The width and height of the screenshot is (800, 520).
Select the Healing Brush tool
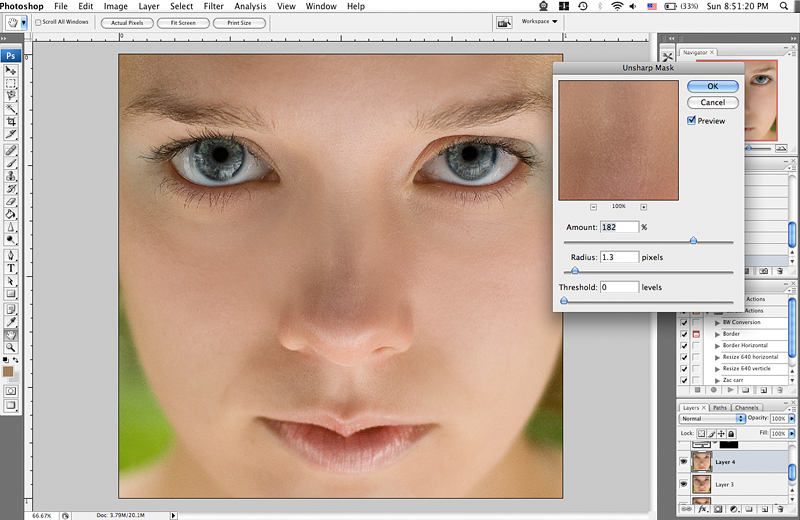pos(11,150)
